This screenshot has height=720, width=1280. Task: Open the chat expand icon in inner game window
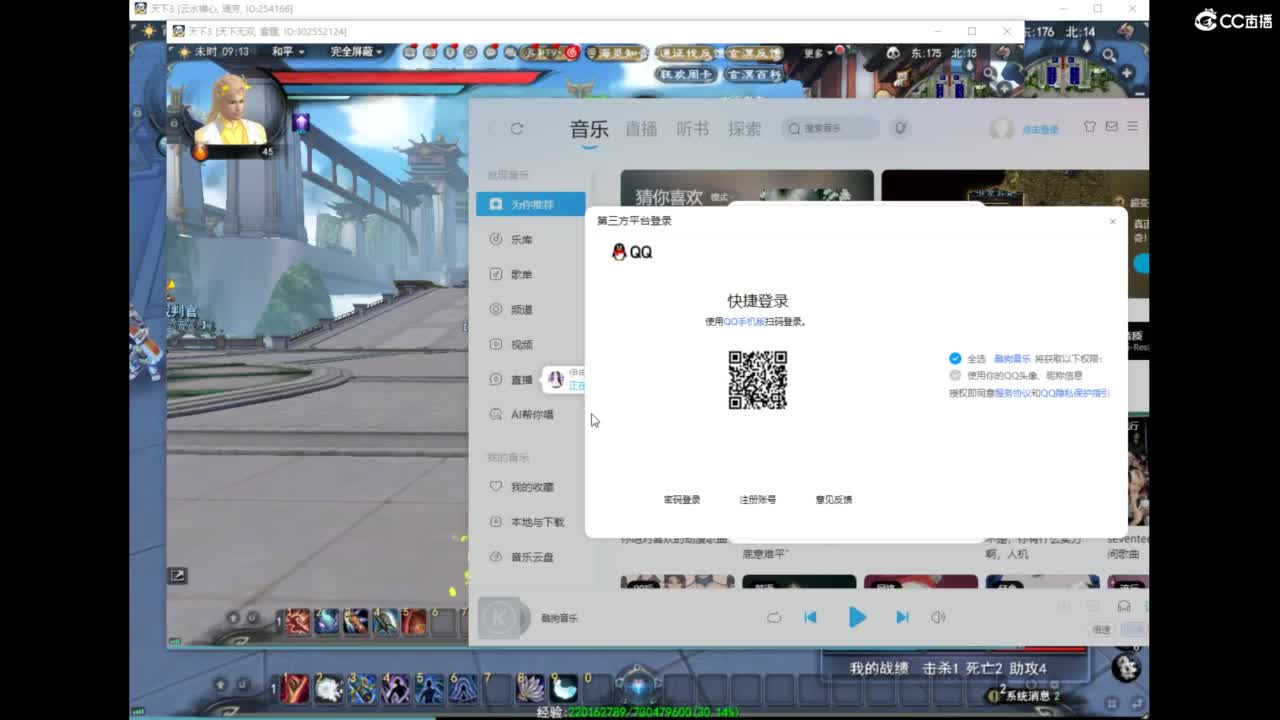click(x=177, y=575)
